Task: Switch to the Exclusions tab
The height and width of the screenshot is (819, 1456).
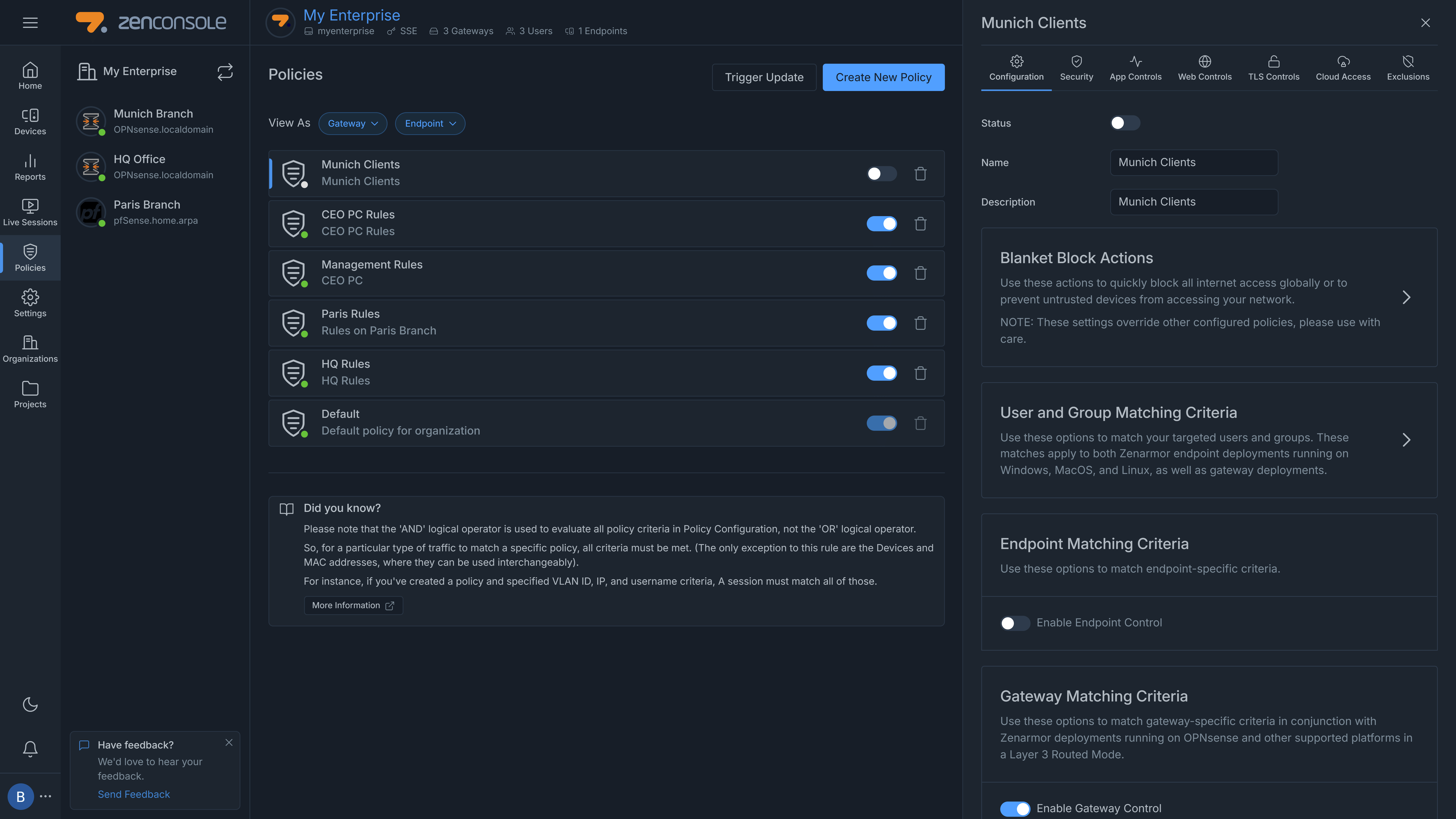Action: 1408,68
